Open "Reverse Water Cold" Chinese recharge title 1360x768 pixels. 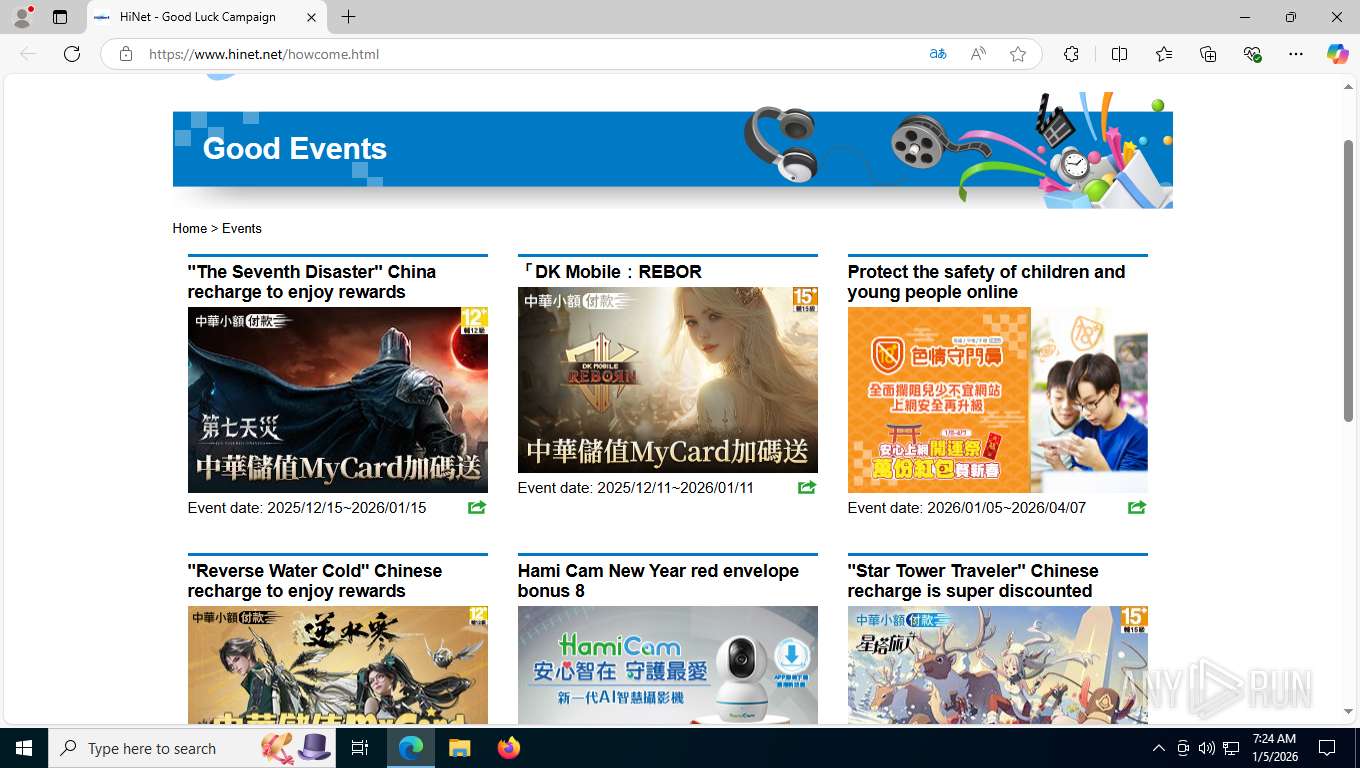[x=315, y=581]
